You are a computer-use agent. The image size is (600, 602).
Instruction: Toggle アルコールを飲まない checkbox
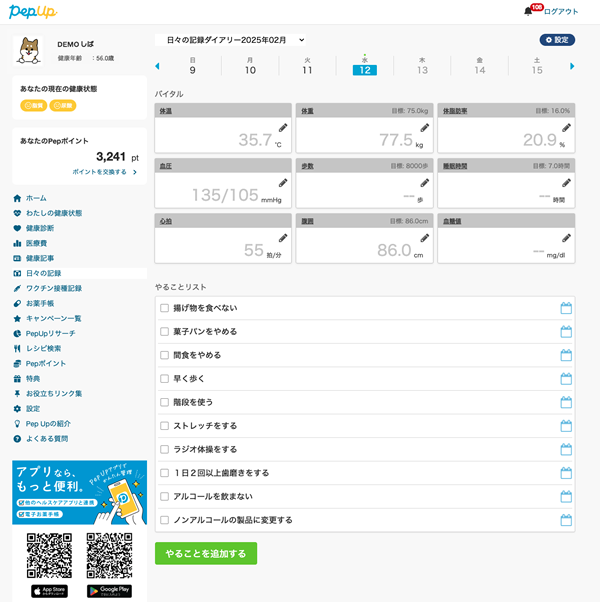point(165,497)
